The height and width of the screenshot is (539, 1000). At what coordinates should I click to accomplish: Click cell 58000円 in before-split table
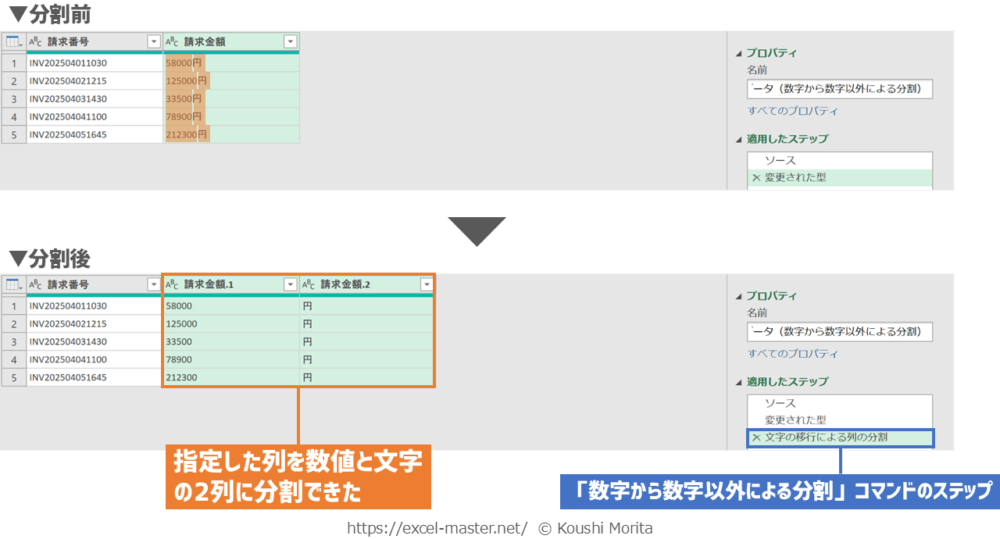[x=231, y=63]
